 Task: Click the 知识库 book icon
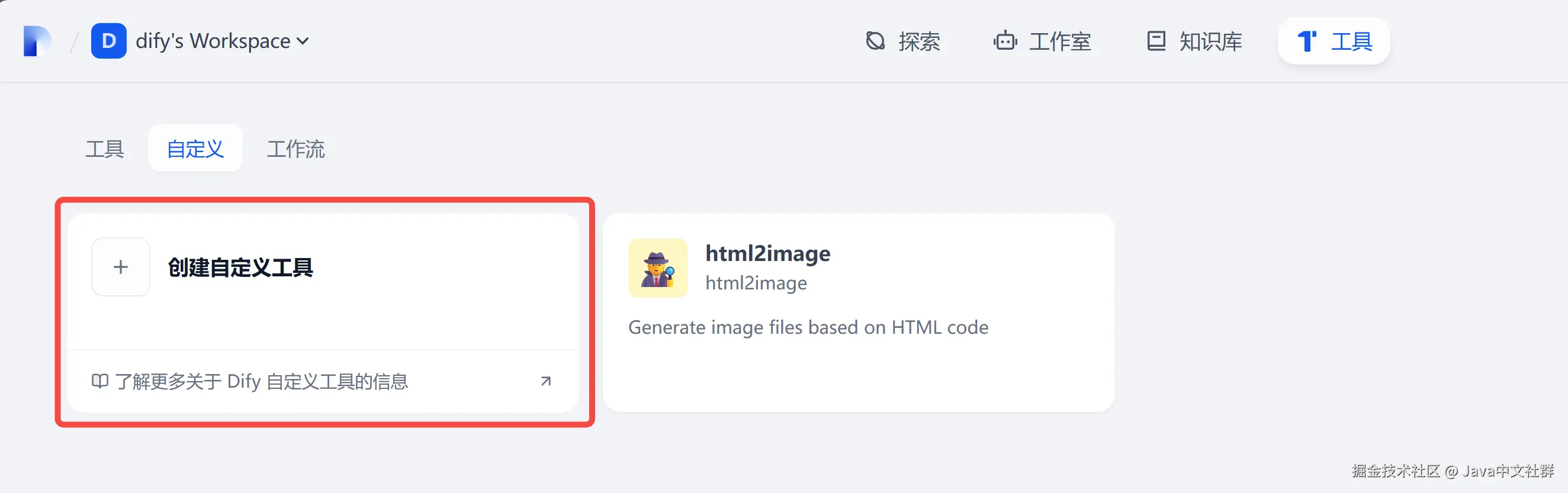tap(1156, 41)
